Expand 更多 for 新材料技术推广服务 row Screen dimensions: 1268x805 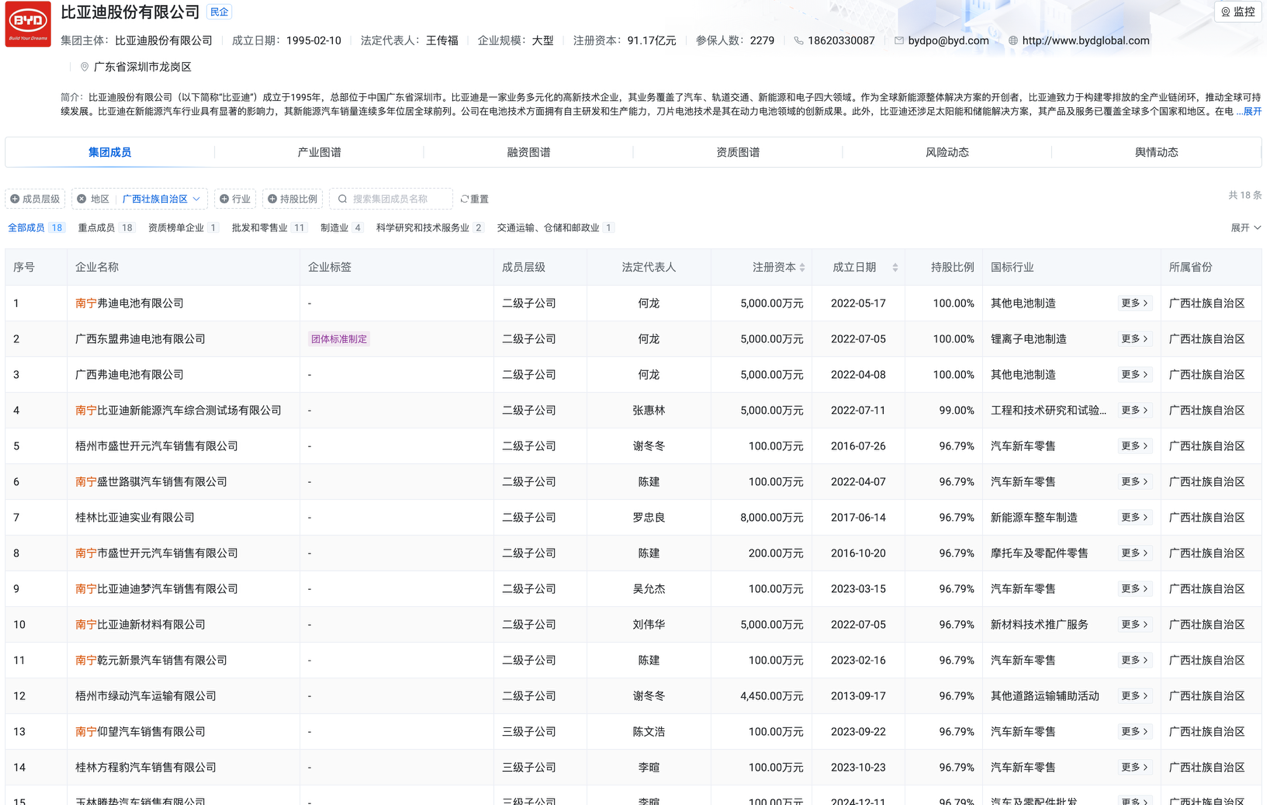1134,624
